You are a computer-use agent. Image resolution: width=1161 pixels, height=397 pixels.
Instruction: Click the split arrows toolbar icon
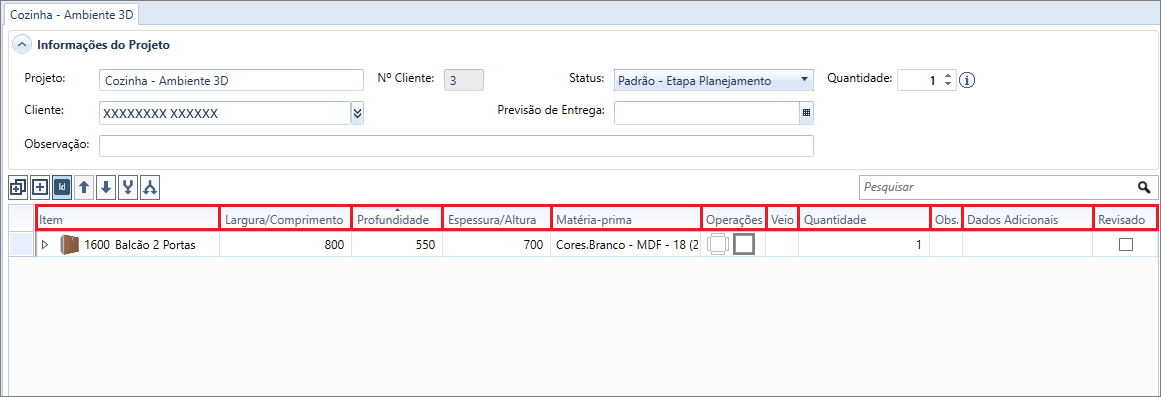150,187
